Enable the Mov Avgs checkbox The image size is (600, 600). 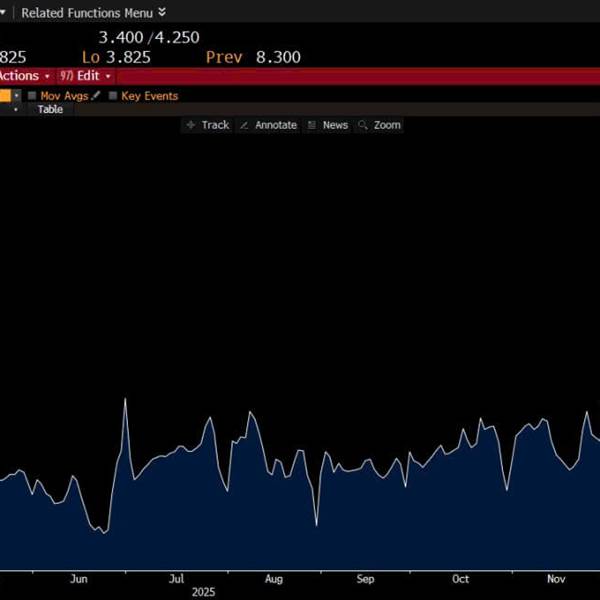pos(32,96)
